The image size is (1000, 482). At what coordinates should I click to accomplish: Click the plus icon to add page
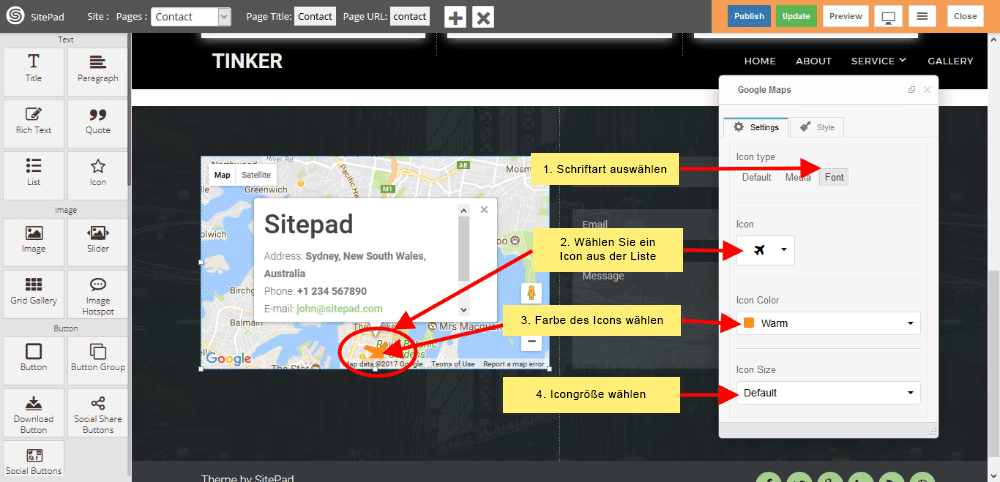click(455, 17)
